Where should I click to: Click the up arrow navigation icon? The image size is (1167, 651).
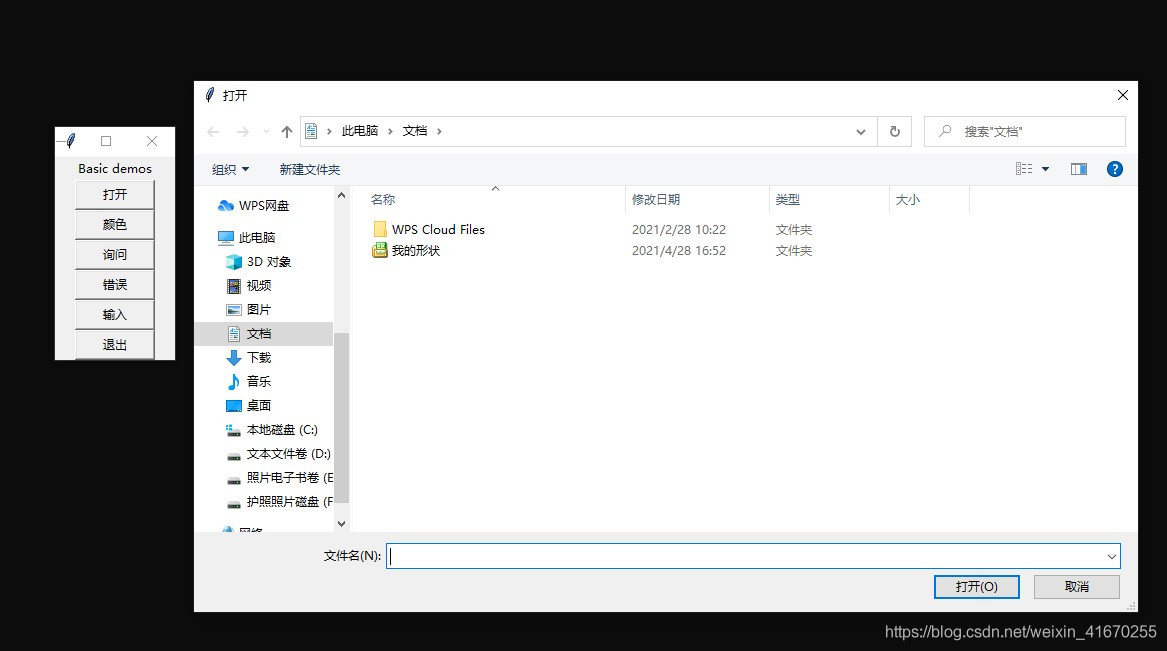pos(286,131)
